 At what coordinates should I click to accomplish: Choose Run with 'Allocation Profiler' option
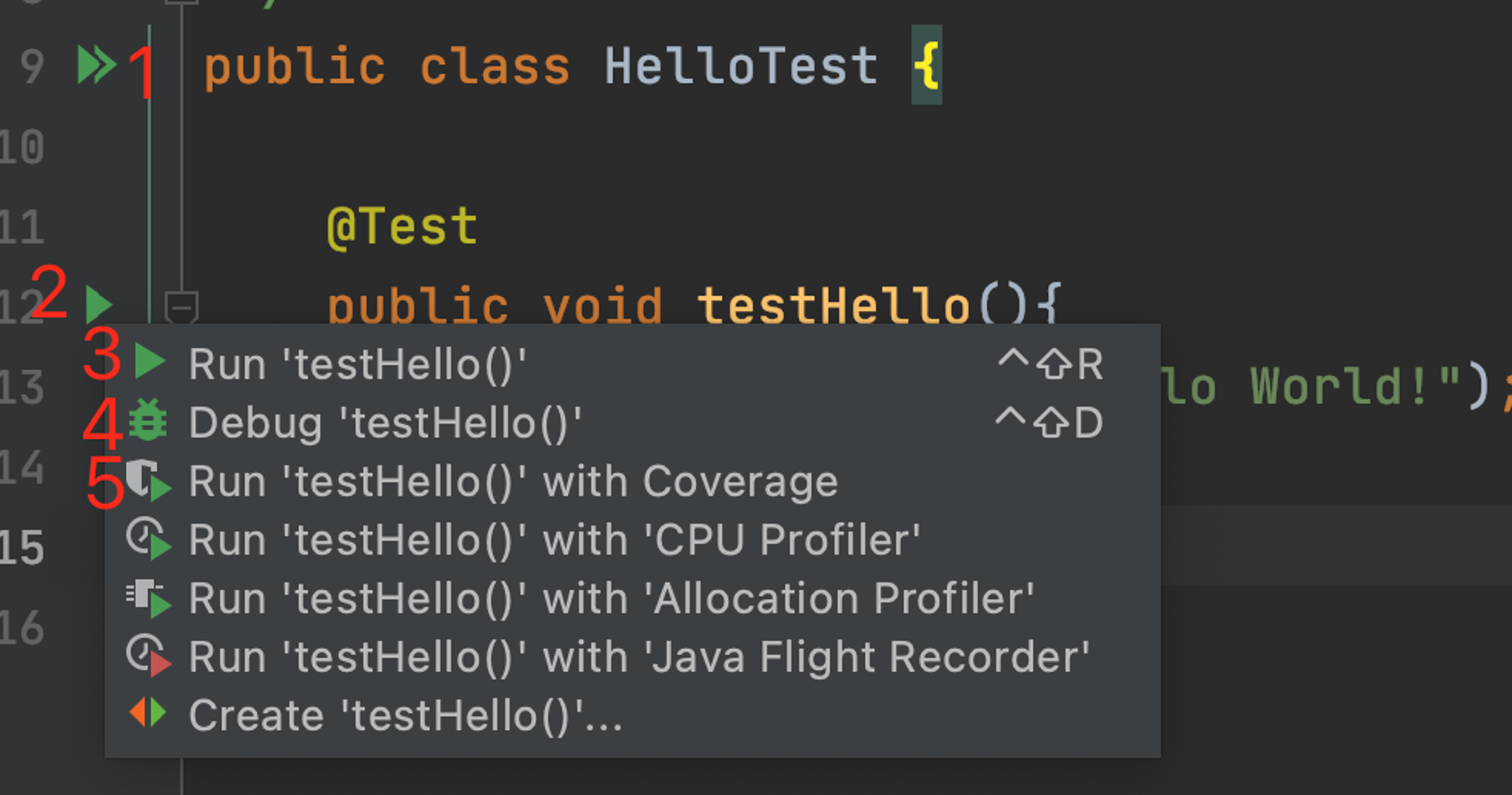632,598
